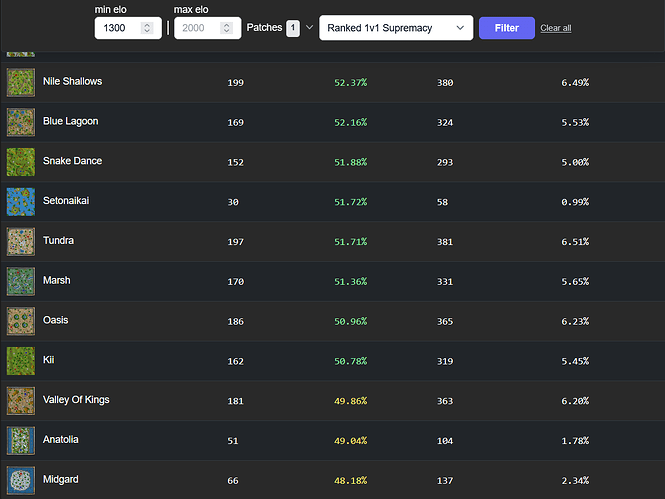Click the min elo stepper arrows
The image size is (665, 499).
[x=147, y=28]
